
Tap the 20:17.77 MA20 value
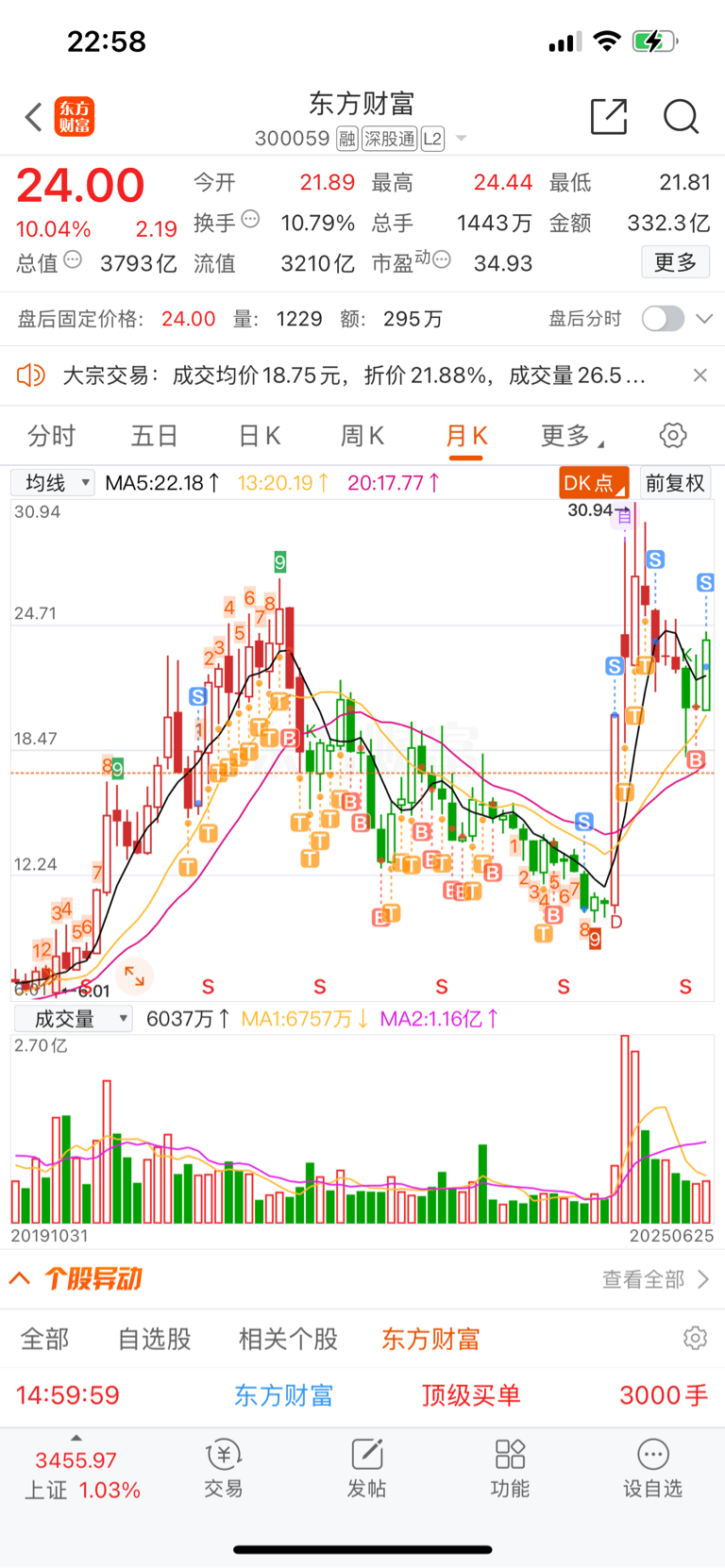click(394, 483)
